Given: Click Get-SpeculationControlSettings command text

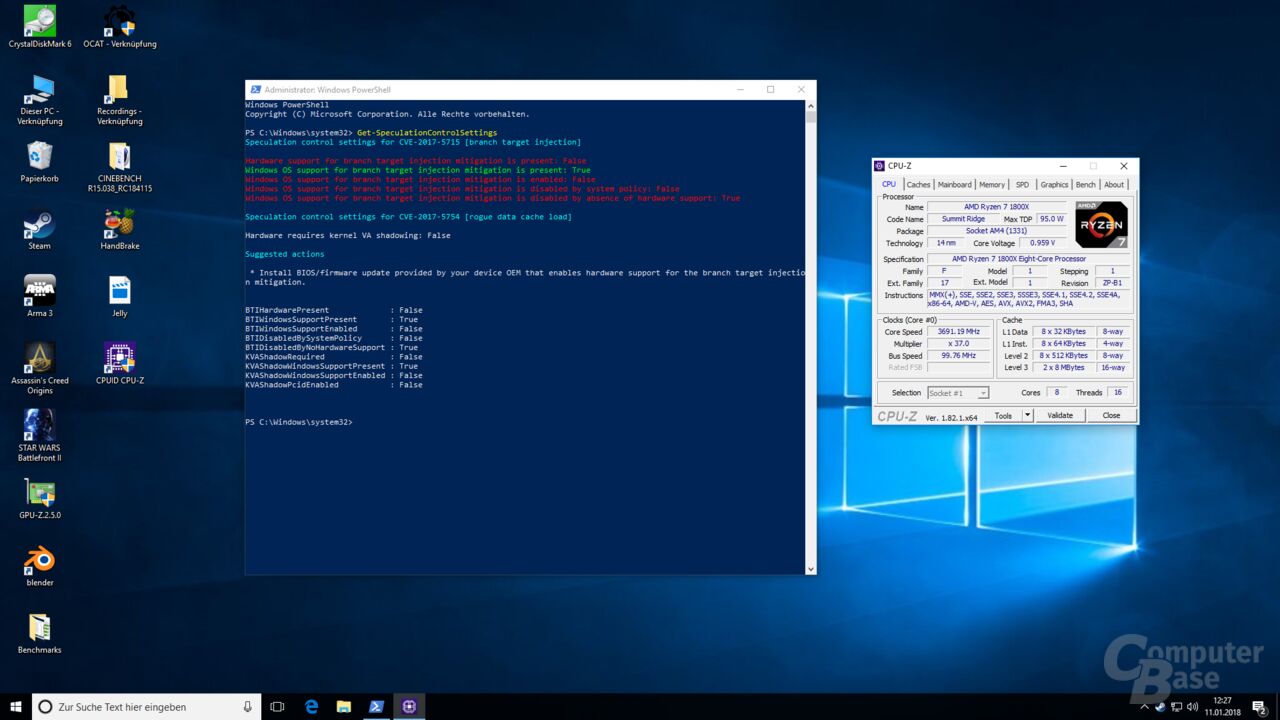Looking at the screenshot, I should pyautogui.click(x=427, y=132).
